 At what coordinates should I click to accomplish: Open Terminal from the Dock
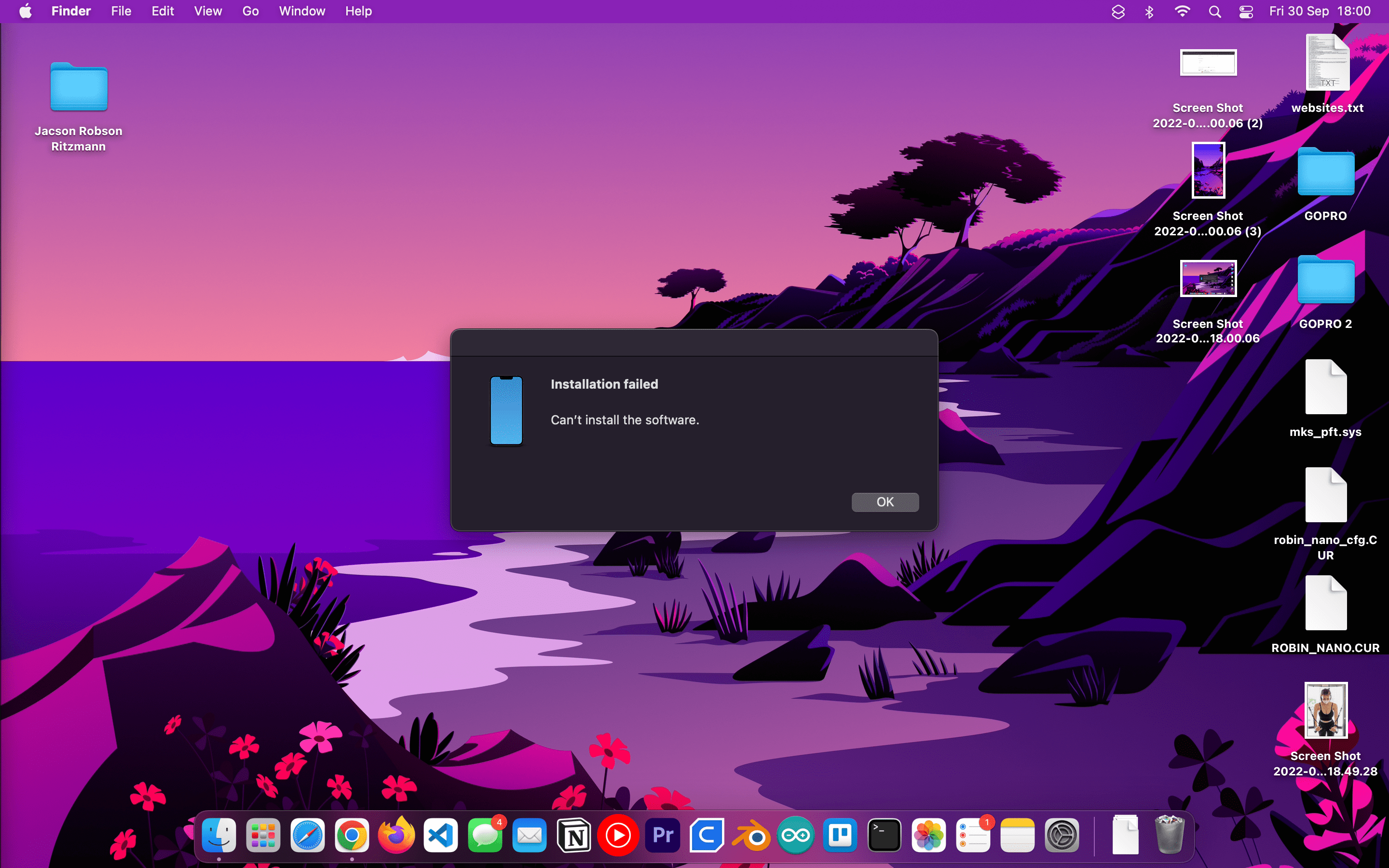tap(884, 836)
